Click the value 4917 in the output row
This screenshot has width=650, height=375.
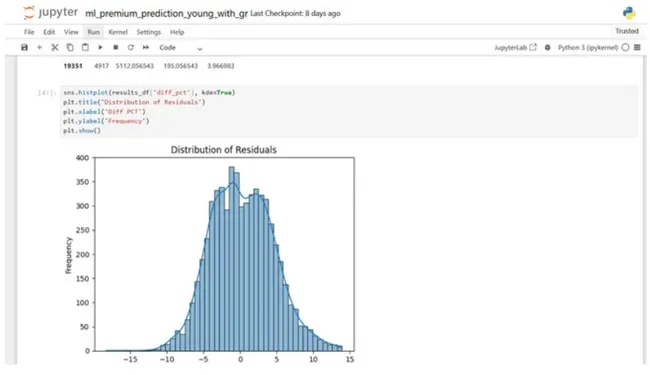tap(101, 66)
